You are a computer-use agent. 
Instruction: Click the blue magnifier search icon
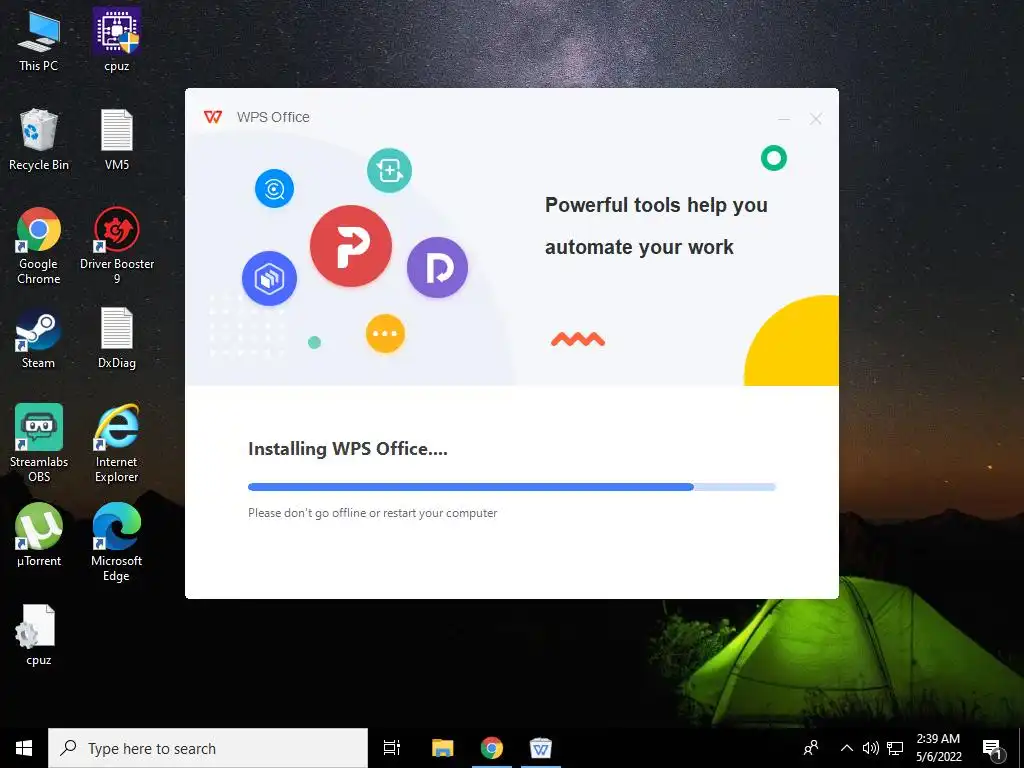point(274,189)
